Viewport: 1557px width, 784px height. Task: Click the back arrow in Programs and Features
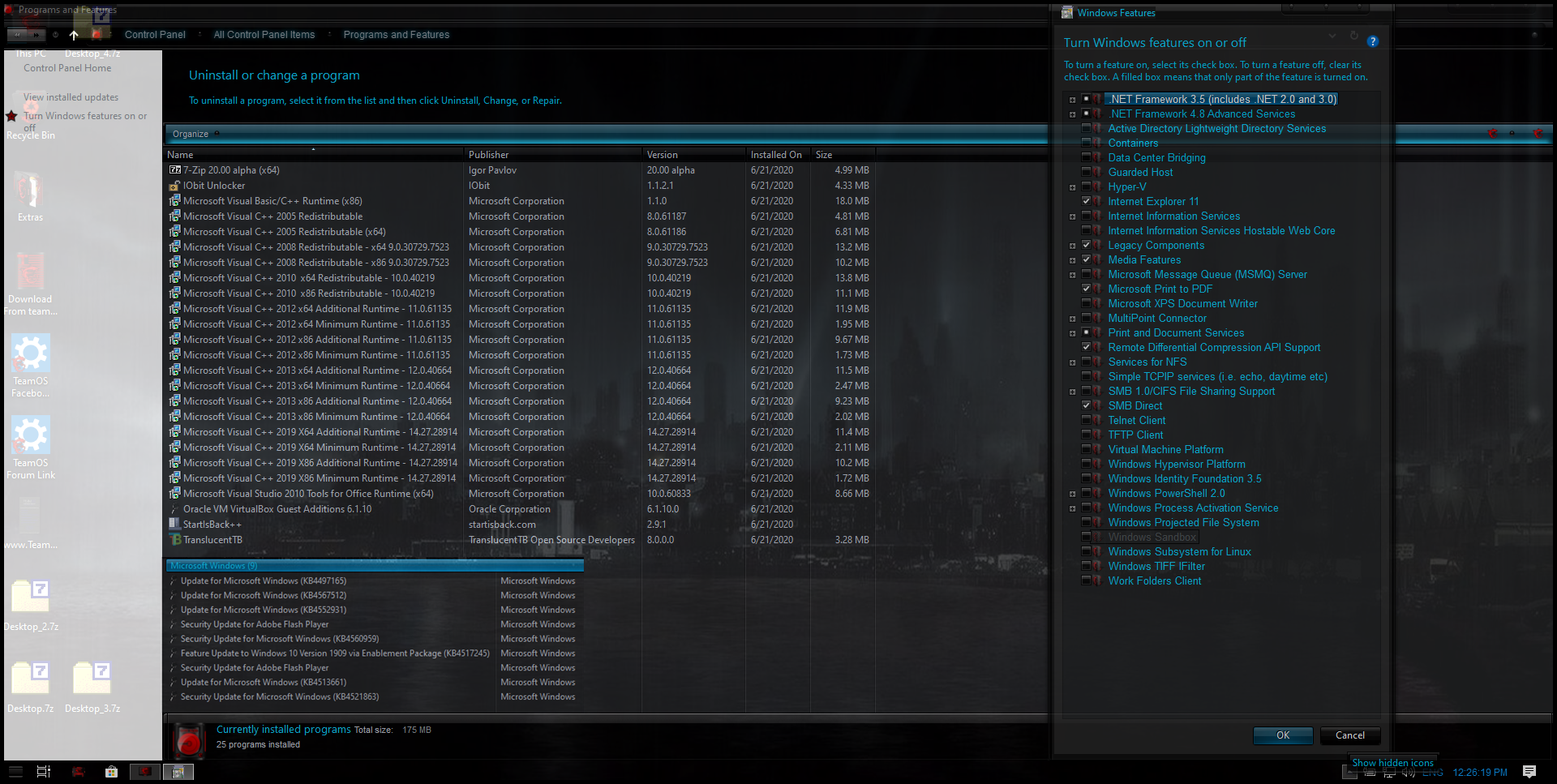point(17,35)
